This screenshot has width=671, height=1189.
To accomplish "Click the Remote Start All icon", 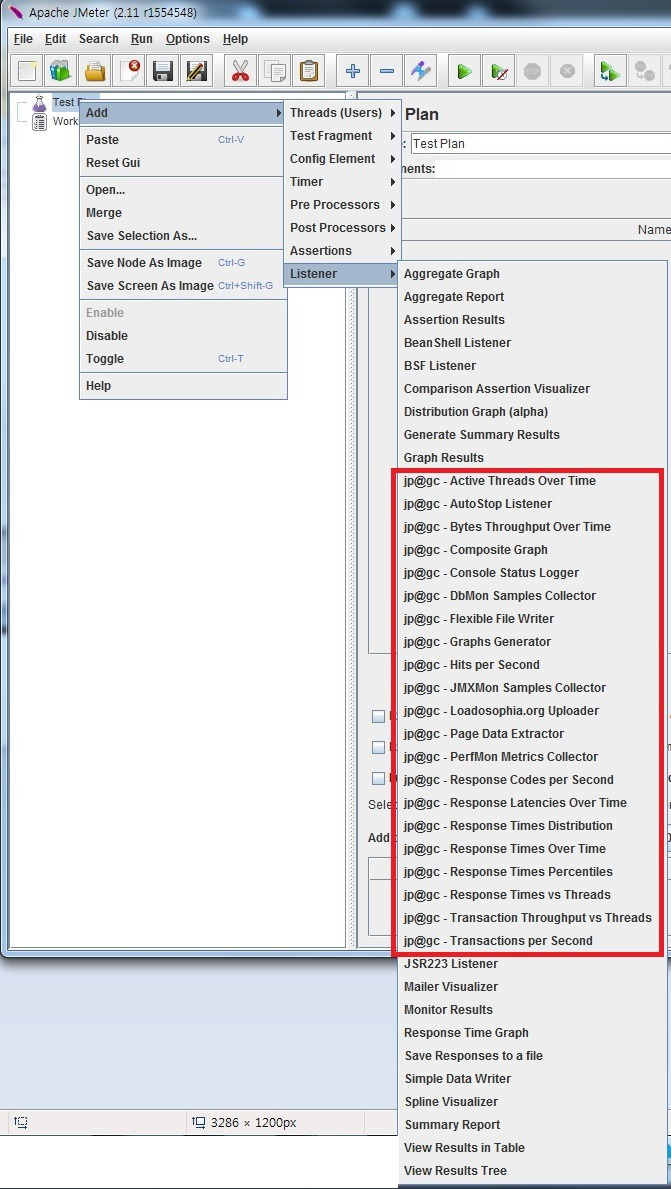I will pos(610,71).
